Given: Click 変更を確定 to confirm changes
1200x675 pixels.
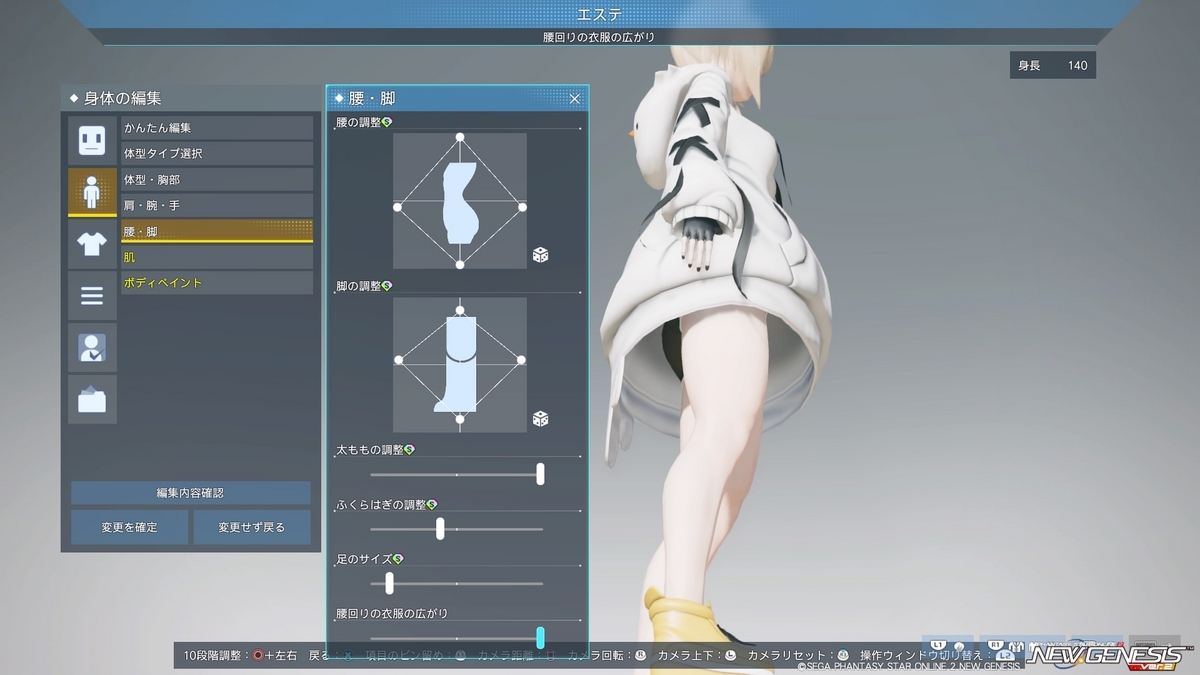Looking at the screenshot, I should click(x=129, y=527).
